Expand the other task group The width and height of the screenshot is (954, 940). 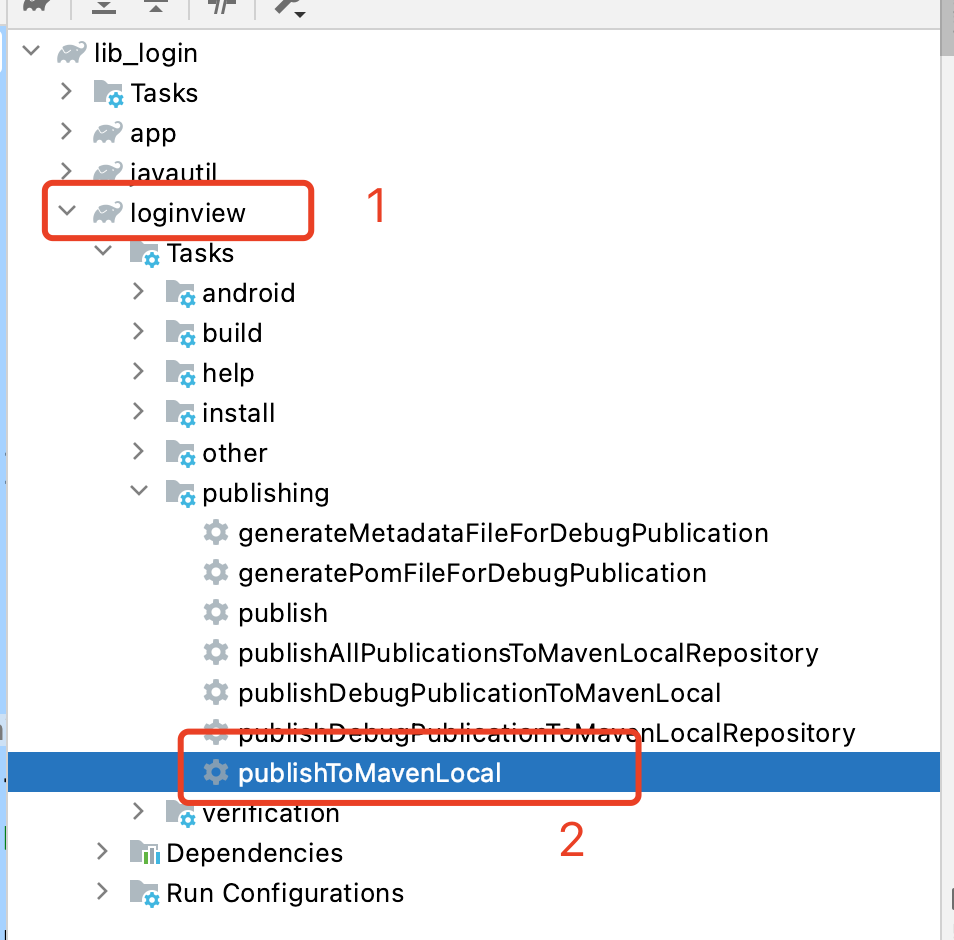click(139, 451)
